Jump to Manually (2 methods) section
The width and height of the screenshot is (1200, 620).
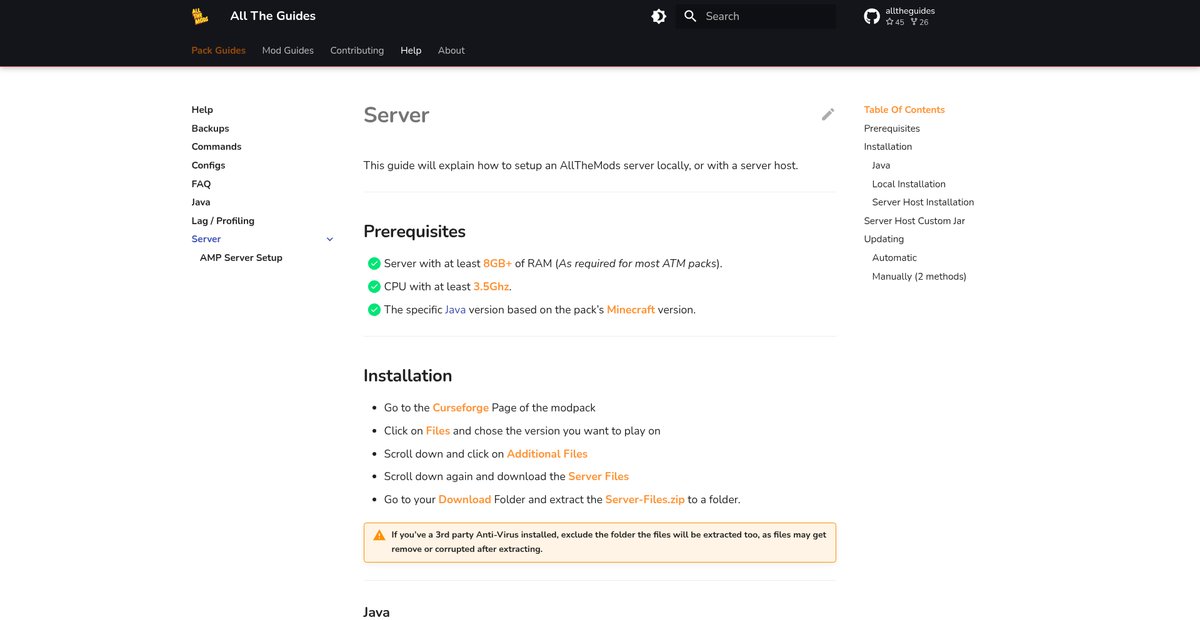919,276
